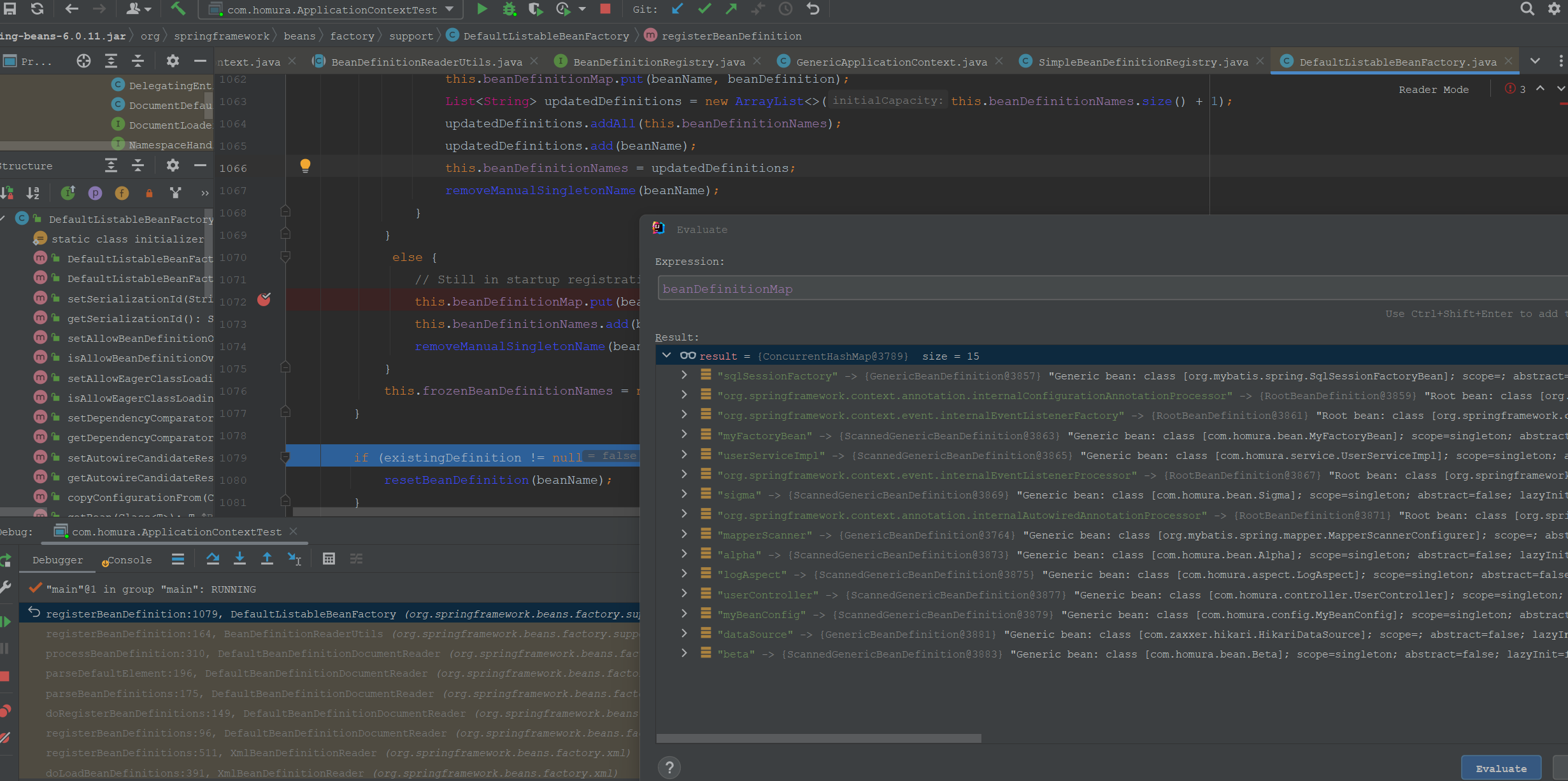Open the debugger Evaluate Expression calculator icon

tap(329, 559)
